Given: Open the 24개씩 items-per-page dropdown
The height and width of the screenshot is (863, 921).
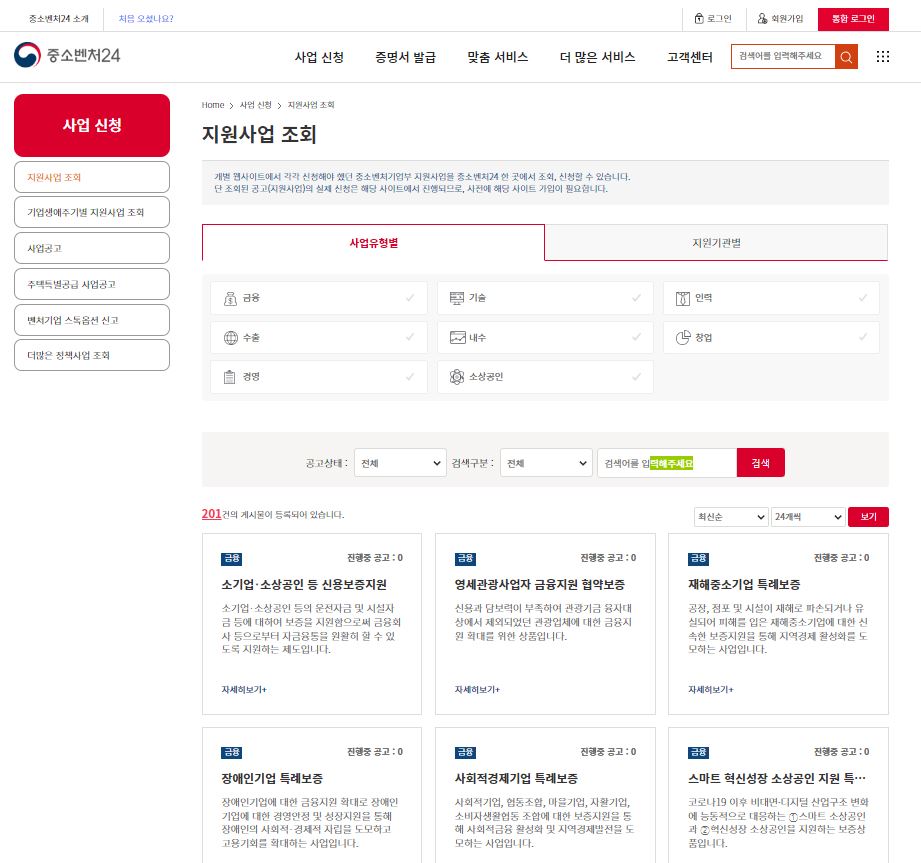Looking at the screenshot, I should tap(806, 516).
